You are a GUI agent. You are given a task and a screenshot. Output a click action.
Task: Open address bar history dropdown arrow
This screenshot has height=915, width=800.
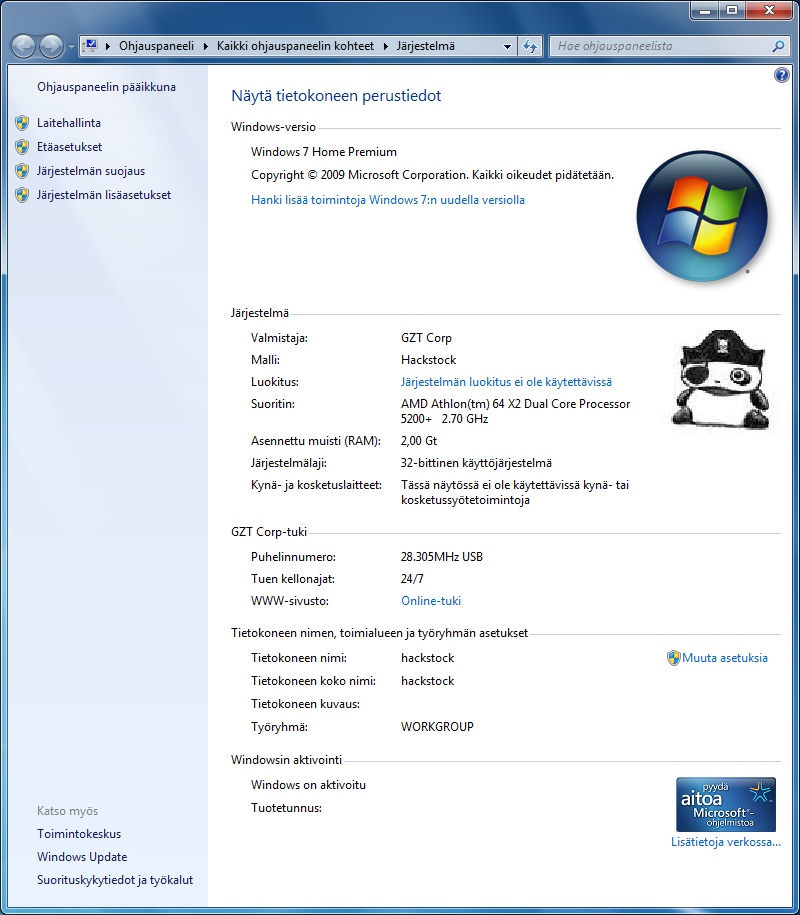[507, 46]
